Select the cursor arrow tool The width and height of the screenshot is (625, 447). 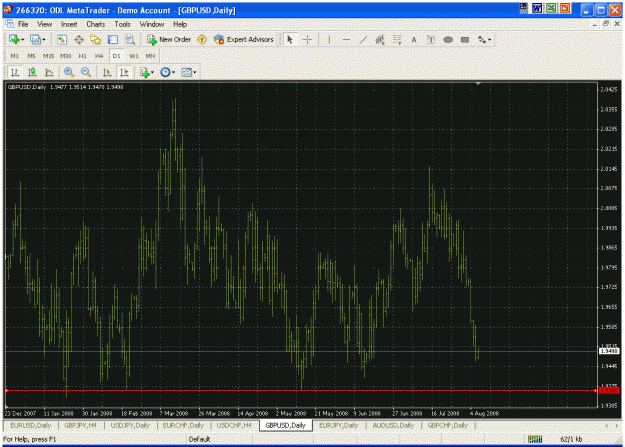coord(290,39)
